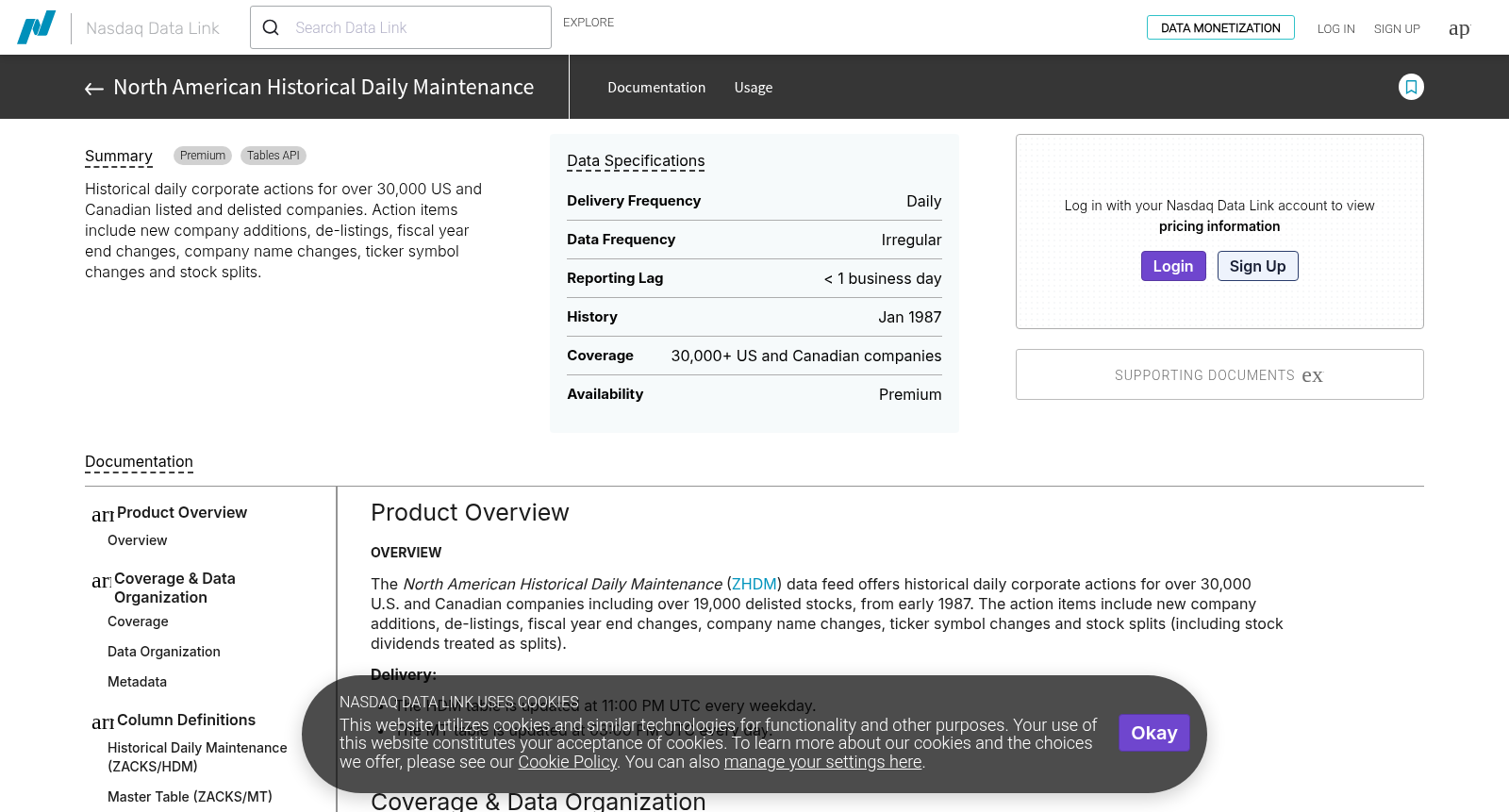Collapse the Column Definitions sidebar section

pos(102,721)
